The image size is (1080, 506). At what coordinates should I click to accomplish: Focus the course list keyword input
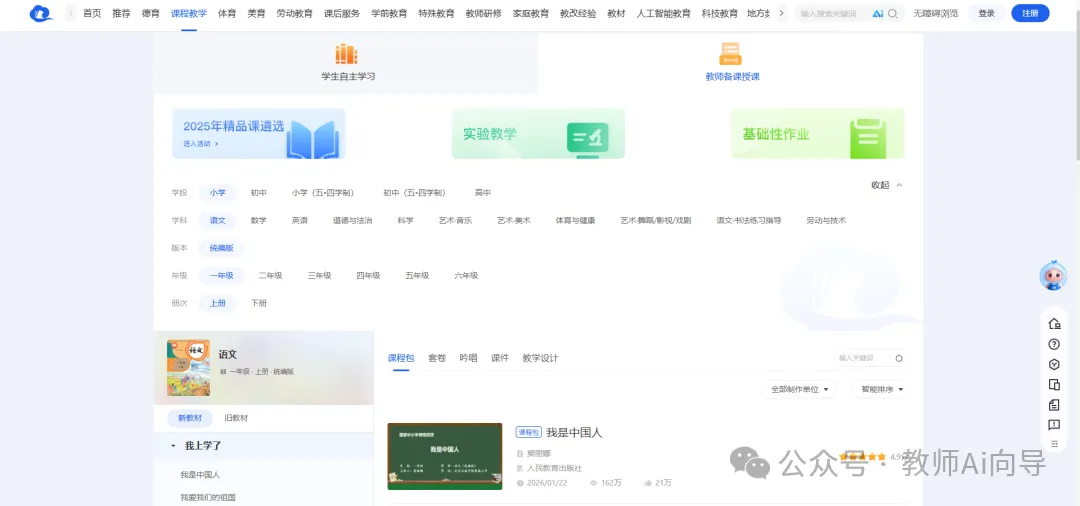pyautogui.click(x=864, y=358)
